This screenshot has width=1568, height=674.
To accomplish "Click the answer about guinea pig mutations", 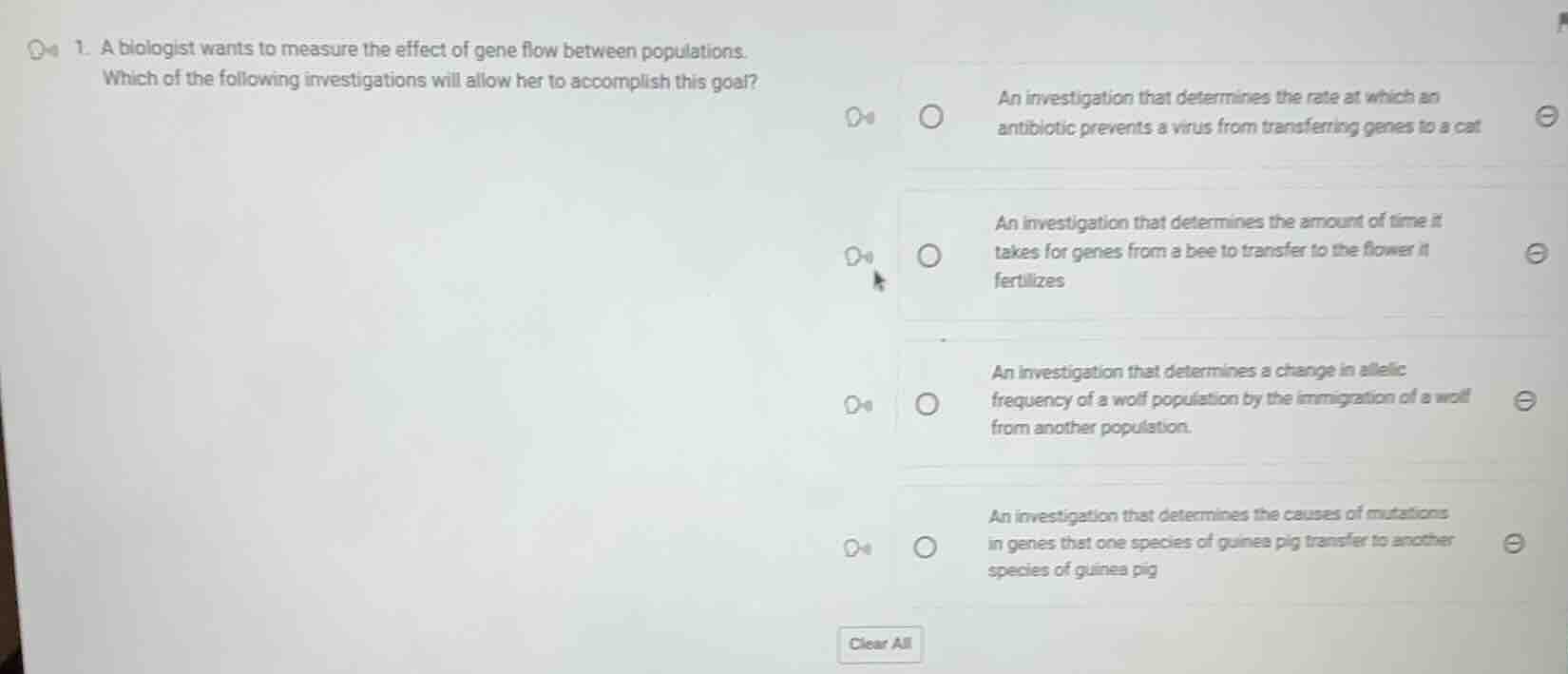I will [1218, 544].
